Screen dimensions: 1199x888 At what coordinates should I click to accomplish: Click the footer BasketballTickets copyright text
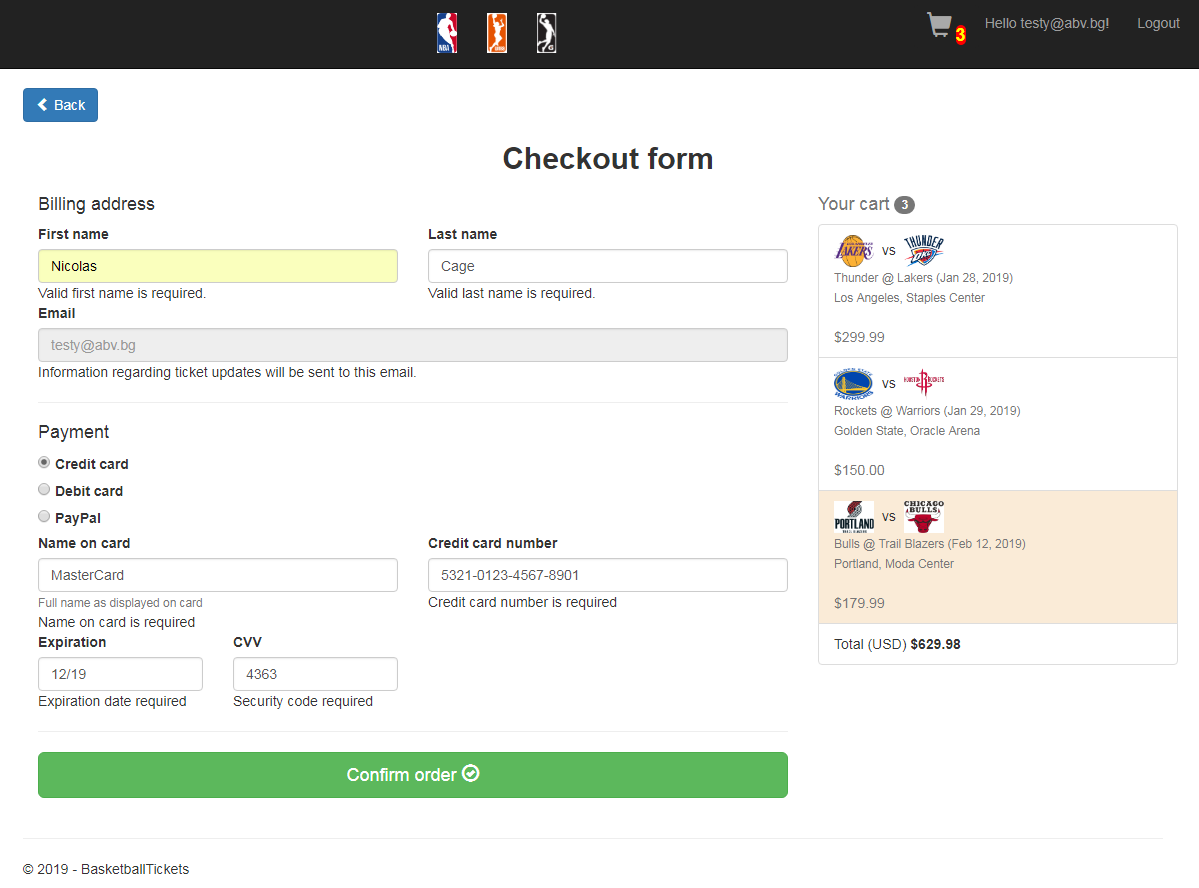(106, 869)
